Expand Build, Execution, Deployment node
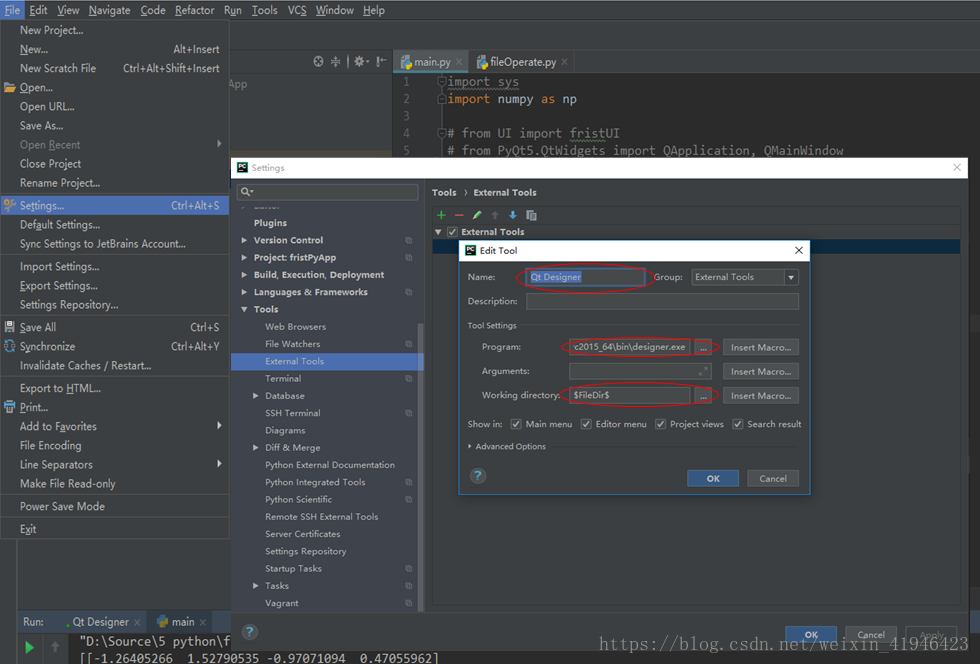Screen dimensions: 980x664 244,274
